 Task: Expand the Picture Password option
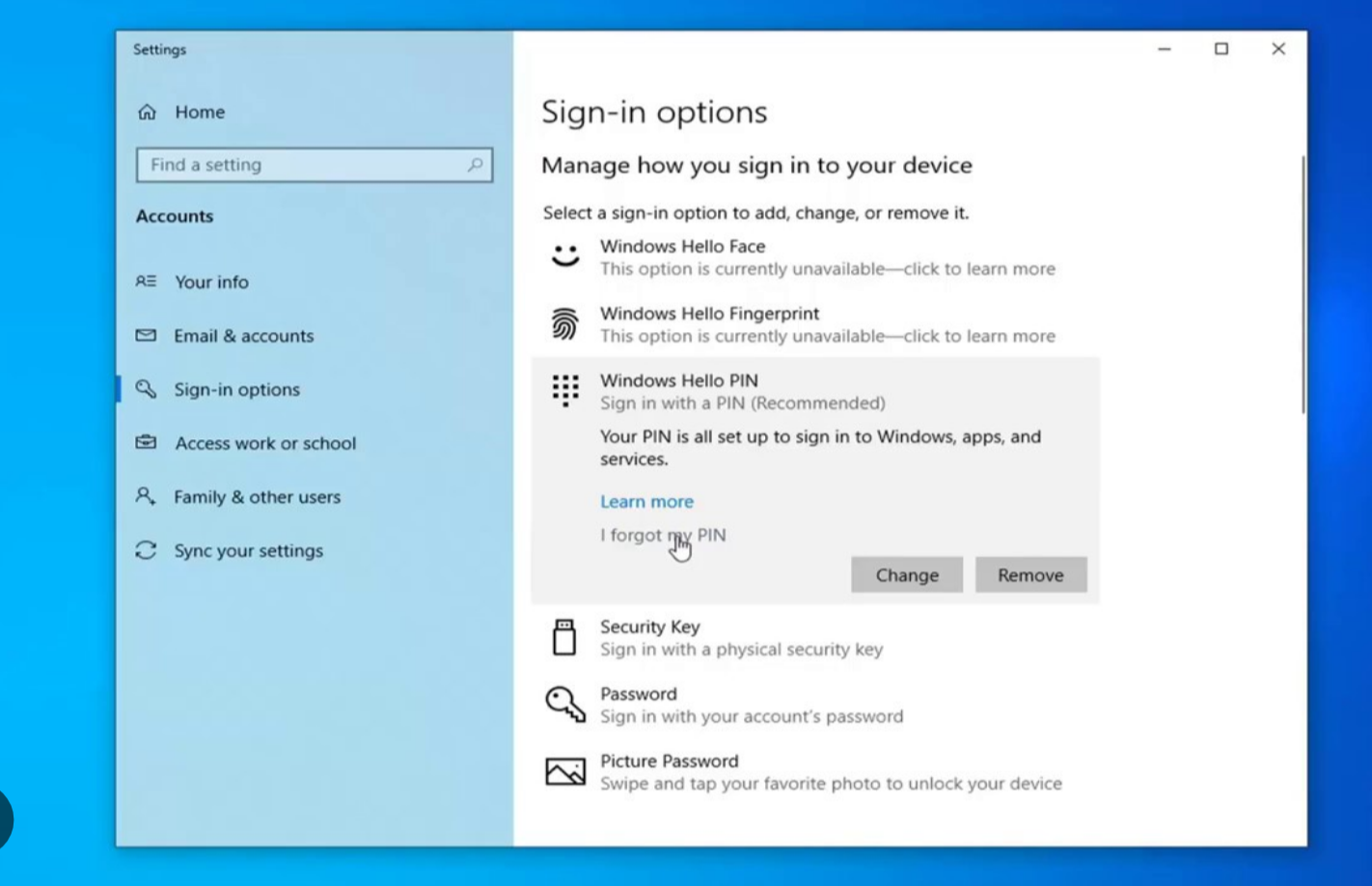[815, 771]
